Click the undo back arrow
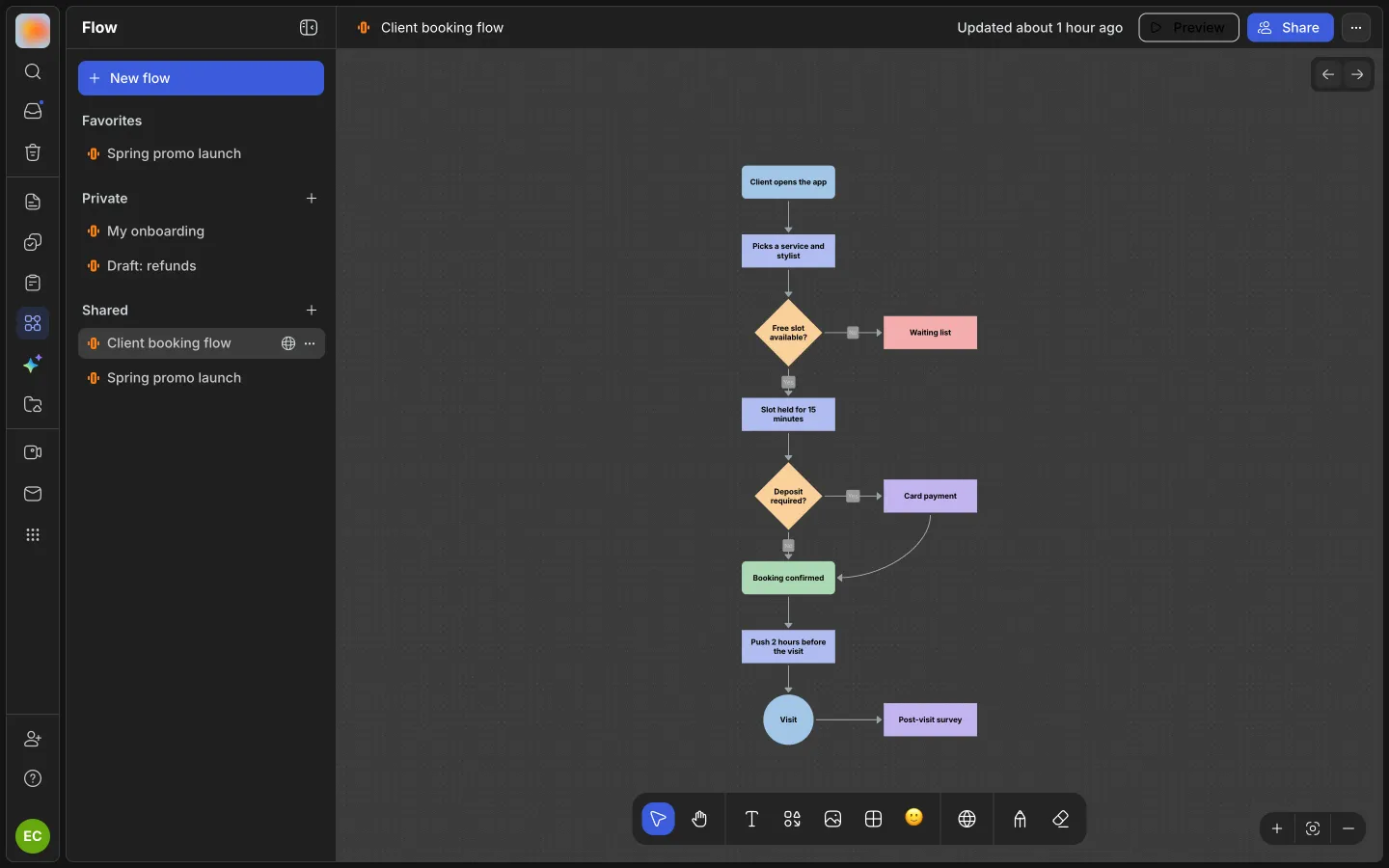This screenshot has width=1389, height=868. coord(1328,74)
